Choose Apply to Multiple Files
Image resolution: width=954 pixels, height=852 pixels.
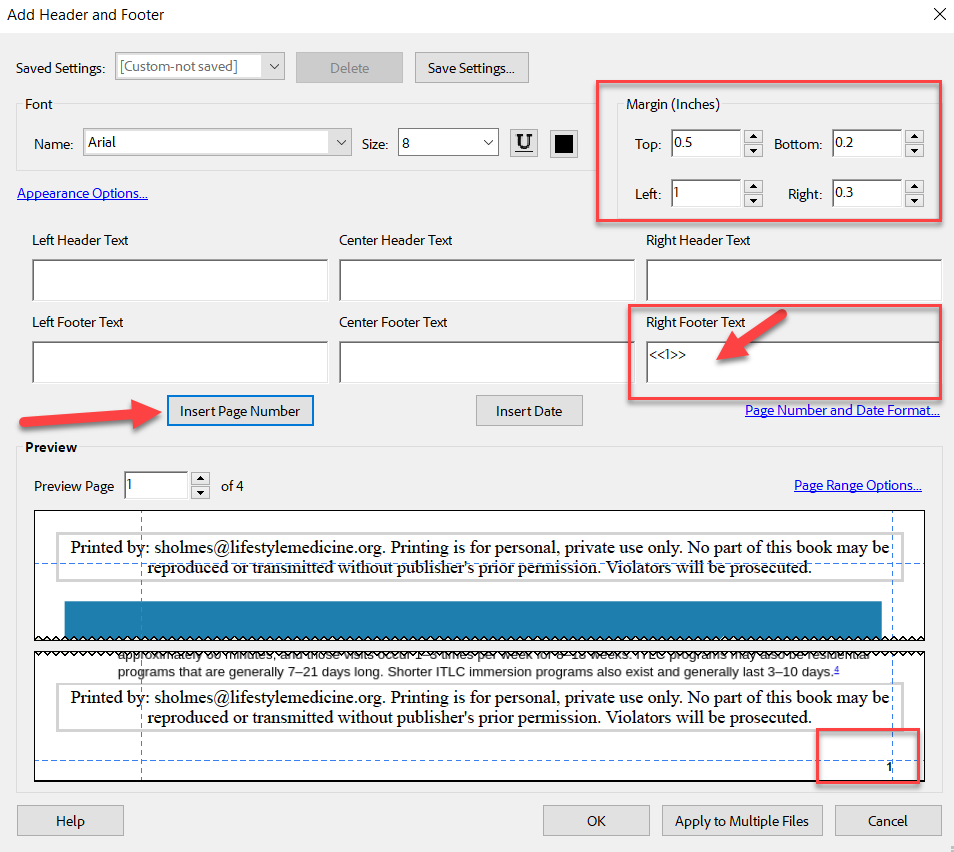[741, 821]
